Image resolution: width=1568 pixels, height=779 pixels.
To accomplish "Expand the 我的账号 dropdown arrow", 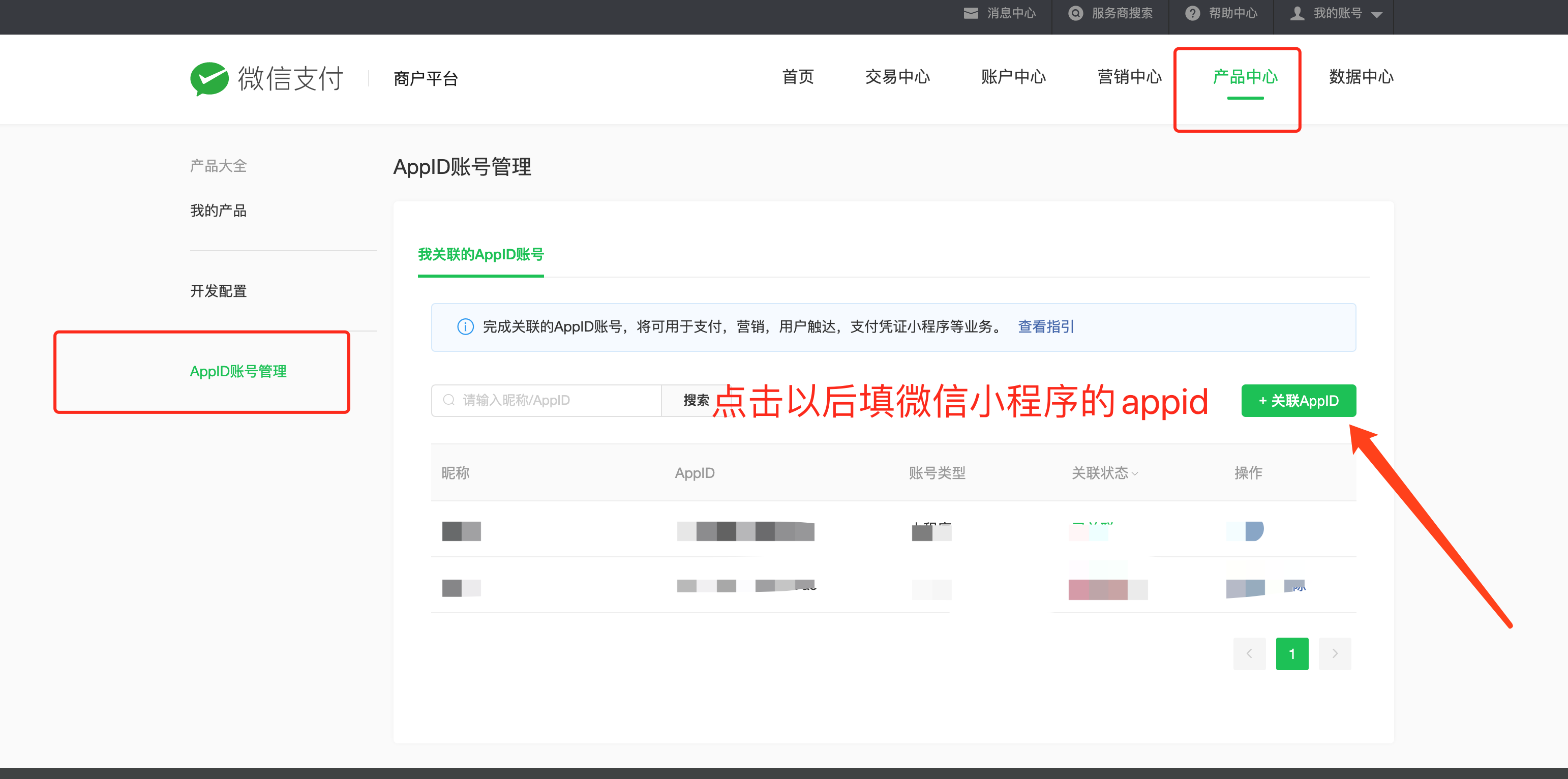I will [1377, 15].
